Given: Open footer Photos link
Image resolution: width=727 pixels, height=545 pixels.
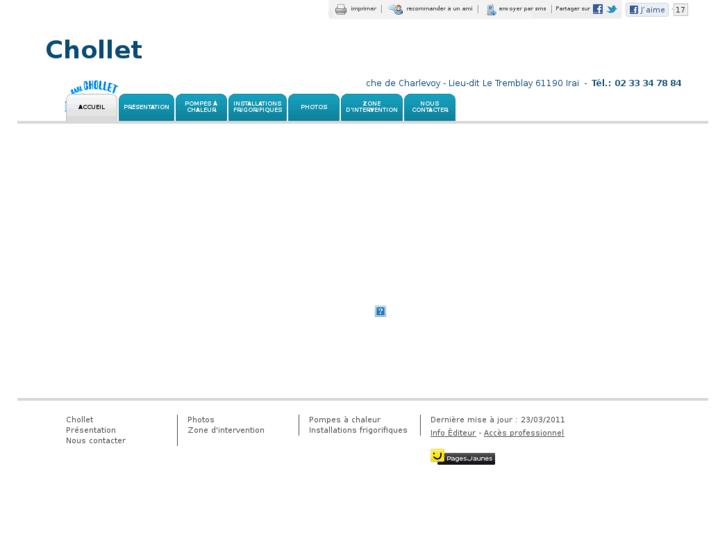Looking at the screenshot, I should [x=201, y=420].
